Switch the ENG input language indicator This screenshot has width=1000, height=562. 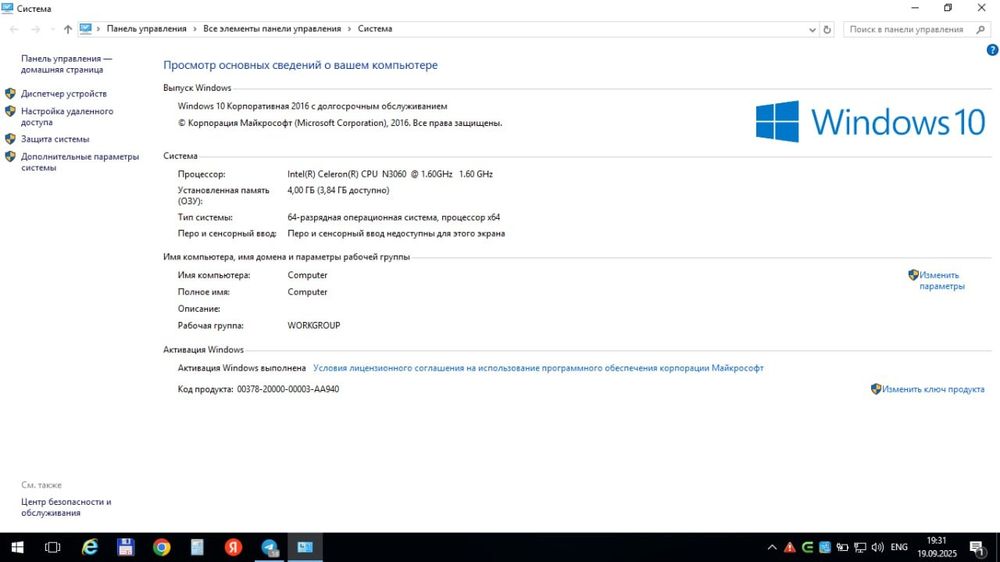(x=899, y=547)
